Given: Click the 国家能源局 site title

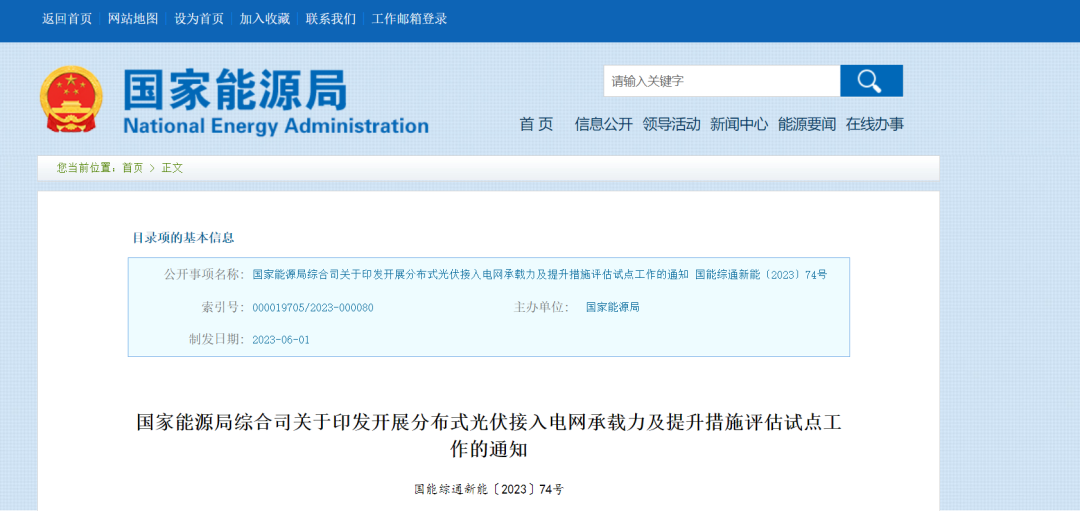Looking at the screenshot, I should [235, 91].
